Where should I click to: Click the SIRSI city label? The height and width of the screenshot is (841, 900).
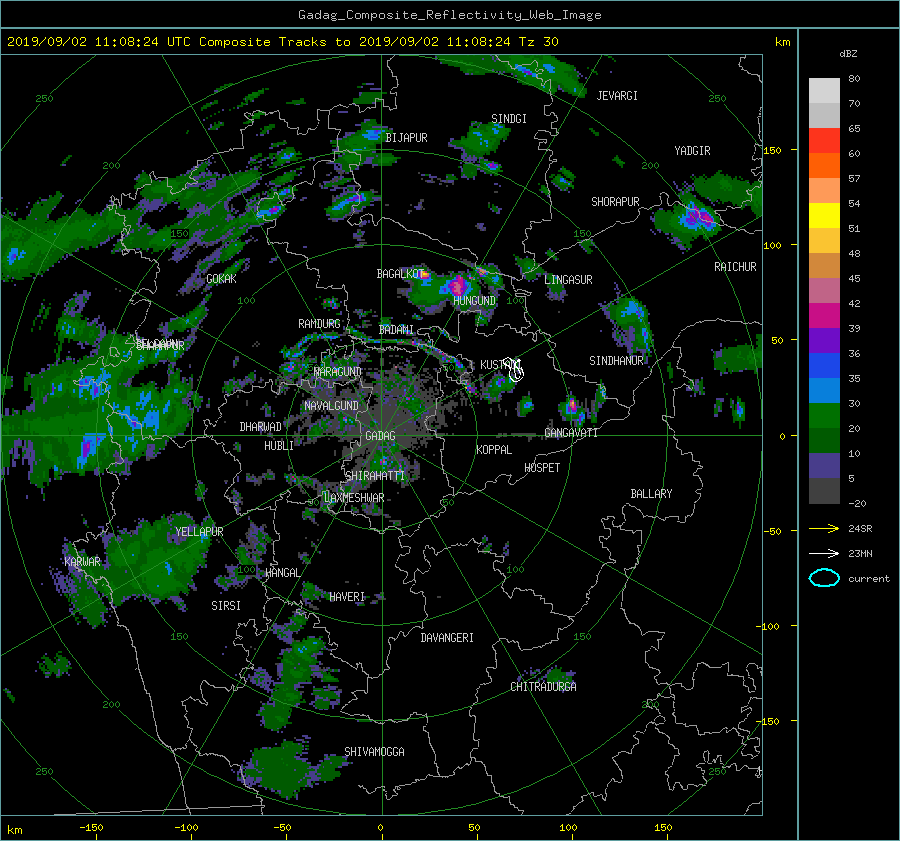226,606
